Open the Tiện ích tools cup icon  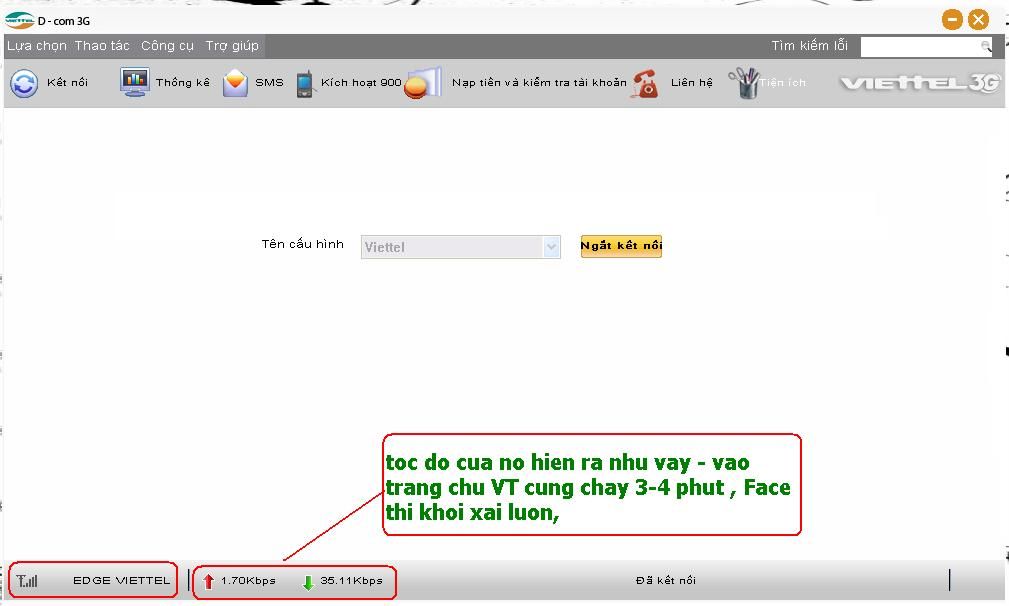point(744,83)
